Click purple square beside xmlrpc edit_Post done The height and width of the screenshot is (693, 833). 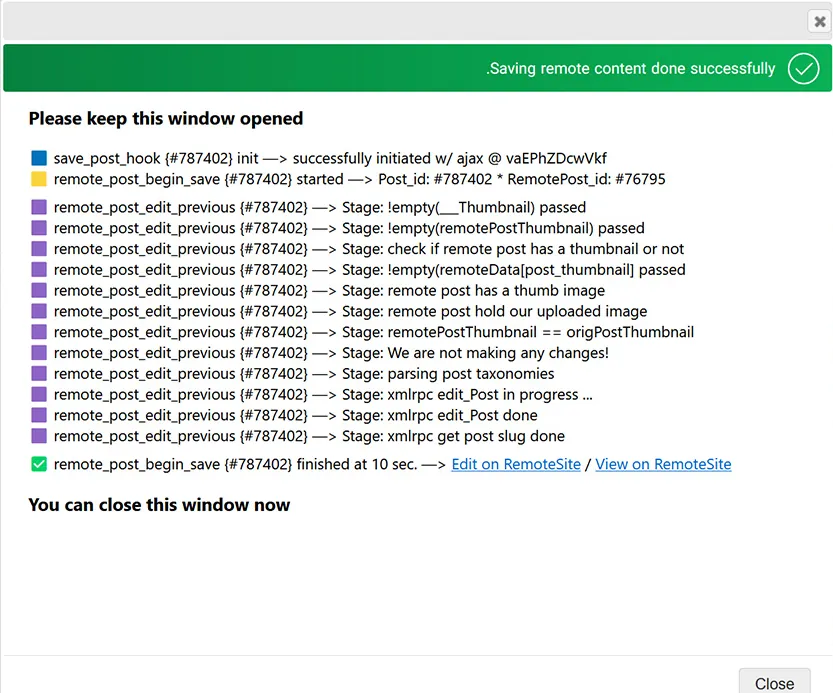[x=39, y=415]
